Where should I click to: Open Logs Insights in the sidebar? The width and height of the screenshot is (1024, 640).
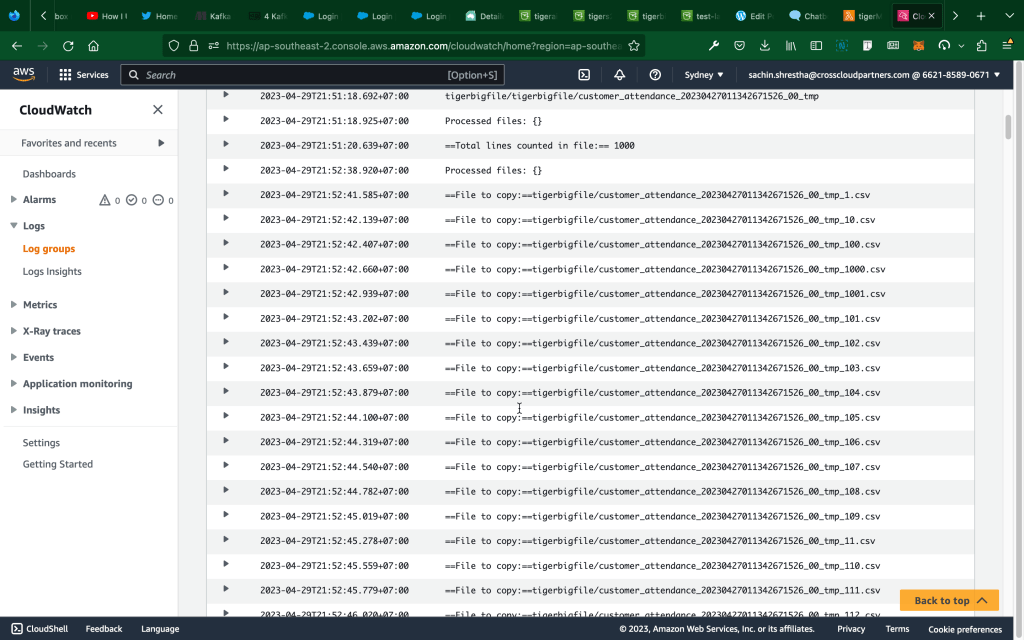pyautogui.click(x=52, y=272)
